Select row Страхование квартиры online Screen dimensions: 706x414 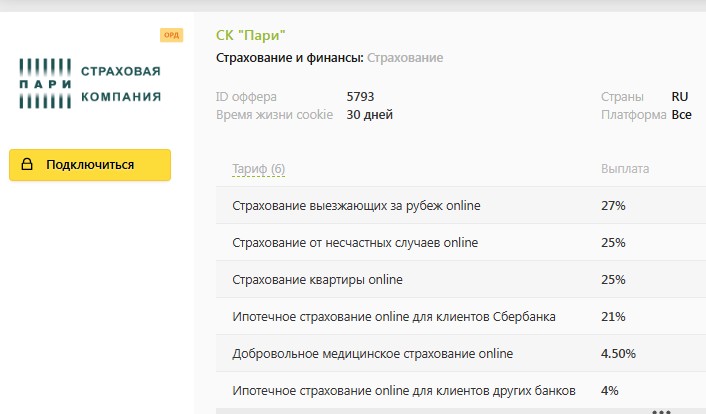[461, 279]
